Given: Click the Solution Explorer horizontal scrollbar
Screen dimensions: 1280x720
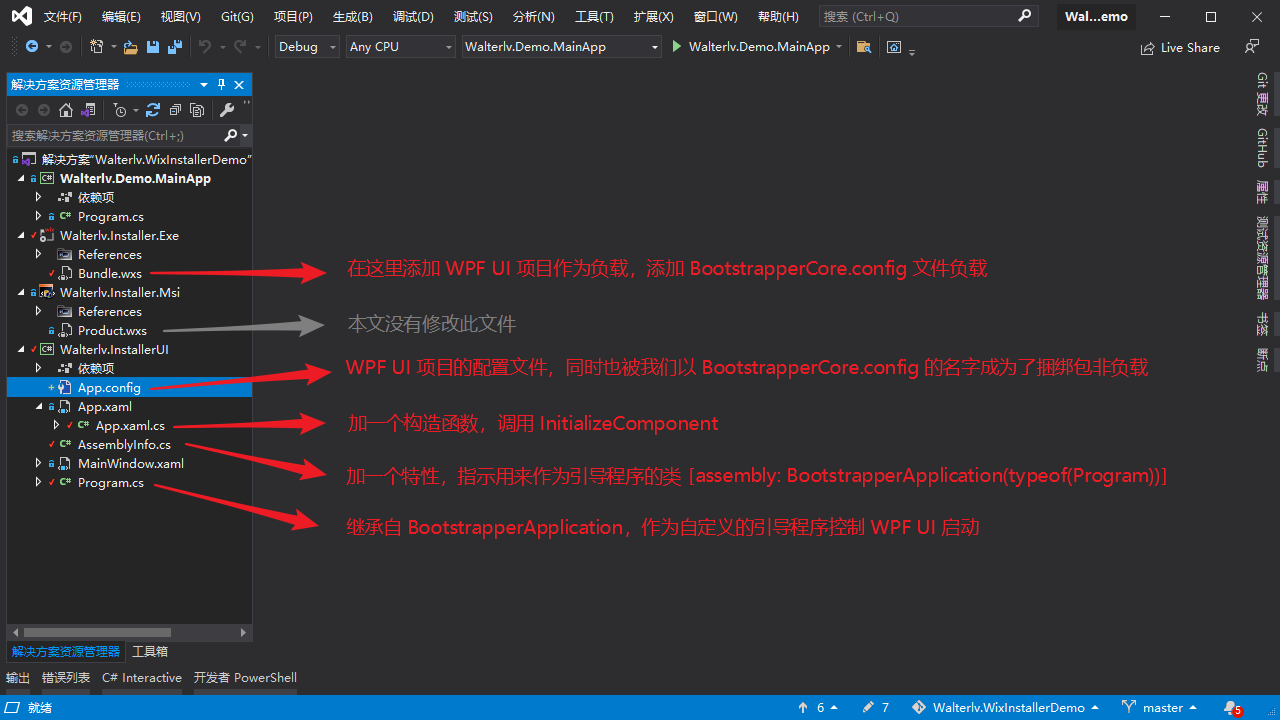Looking at the screenshot, I should (98, 632).
